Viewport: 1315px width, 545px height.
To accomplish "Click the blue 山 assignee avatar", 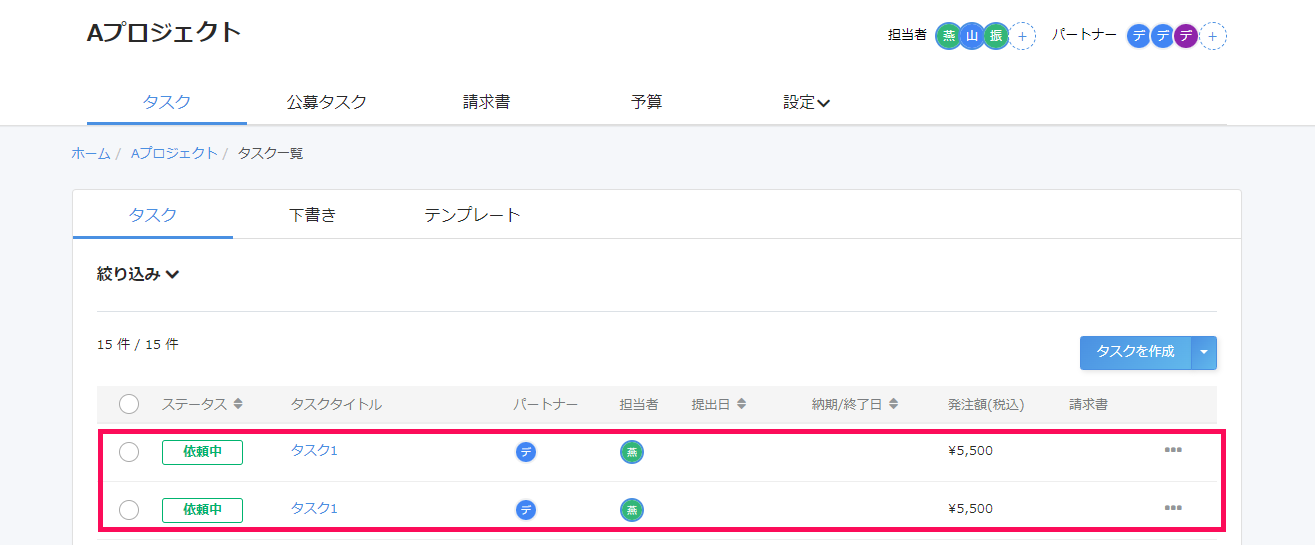I will [x=972, y=36].
